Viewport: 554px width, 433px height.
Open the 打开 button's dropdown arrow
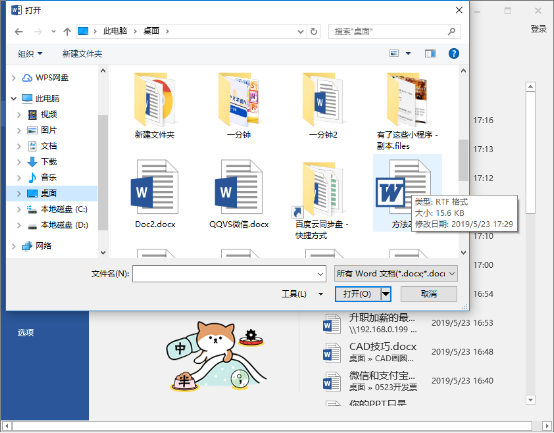click(386, 294)
